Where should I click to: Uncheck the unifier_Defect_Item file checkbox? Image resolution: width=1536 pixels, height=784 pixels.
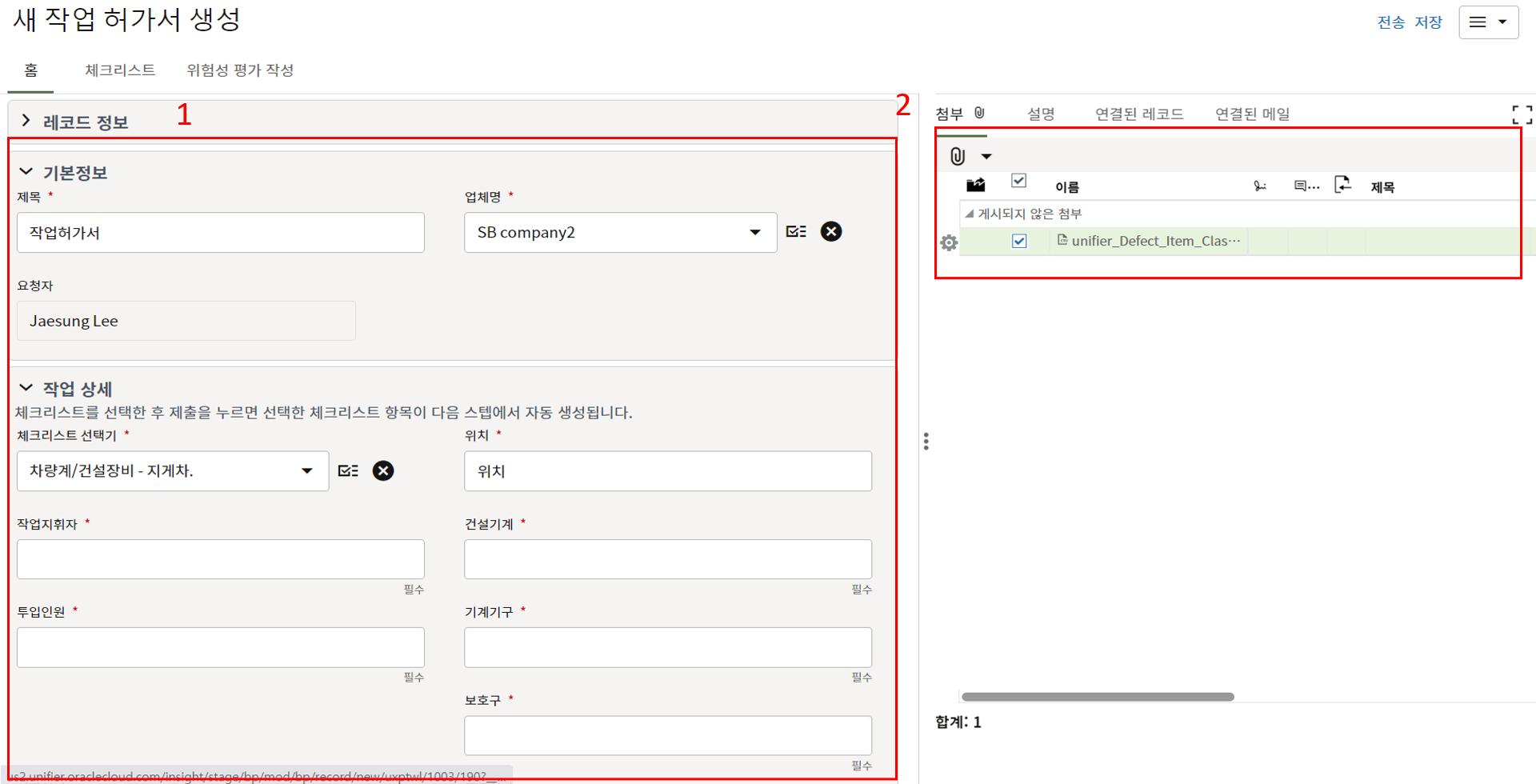pyautogui.click(x=1019, y=242)
